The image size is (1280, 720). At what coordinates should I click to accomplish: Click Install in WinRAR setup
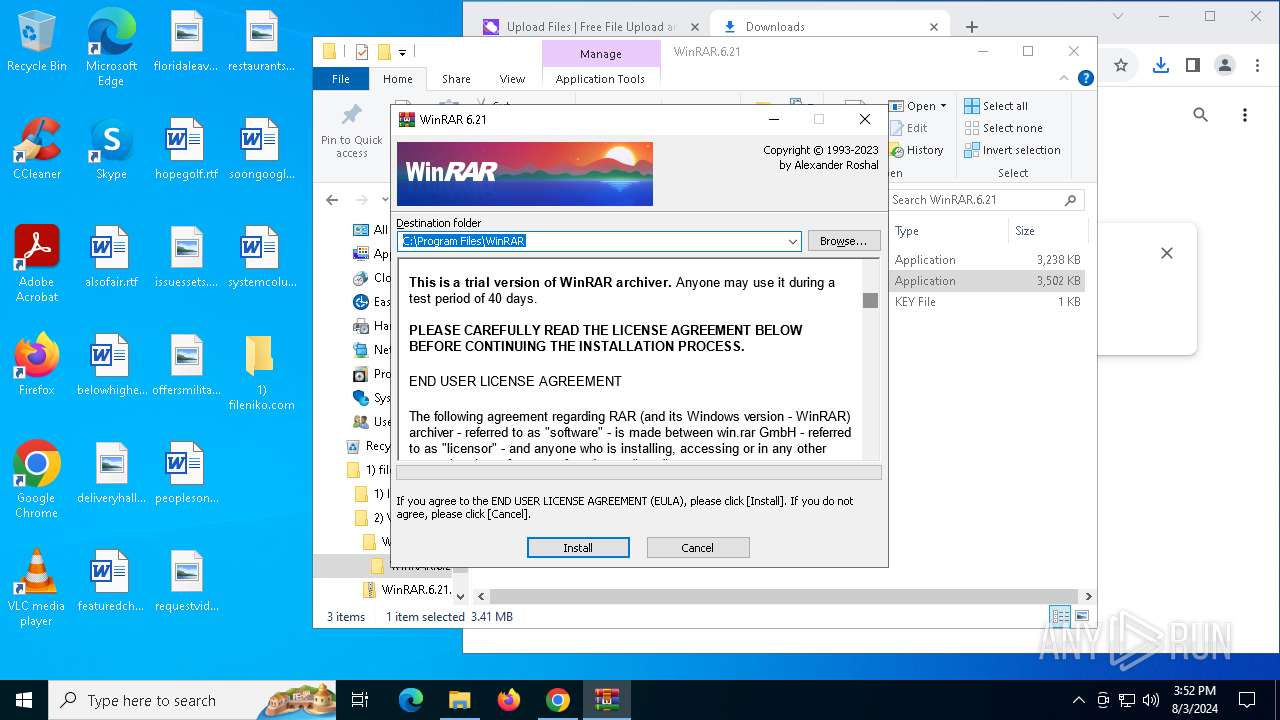click(578, 548)
